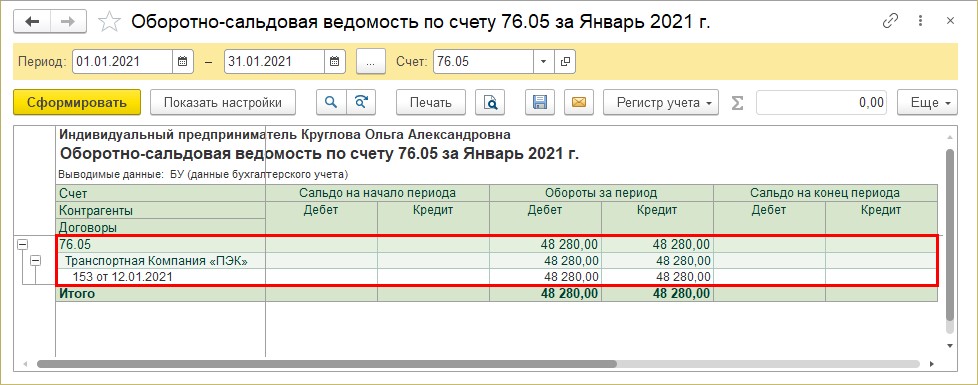
Task: Go forward with the right arrow button
Action: pyautogui.click(x=67, y=21)
